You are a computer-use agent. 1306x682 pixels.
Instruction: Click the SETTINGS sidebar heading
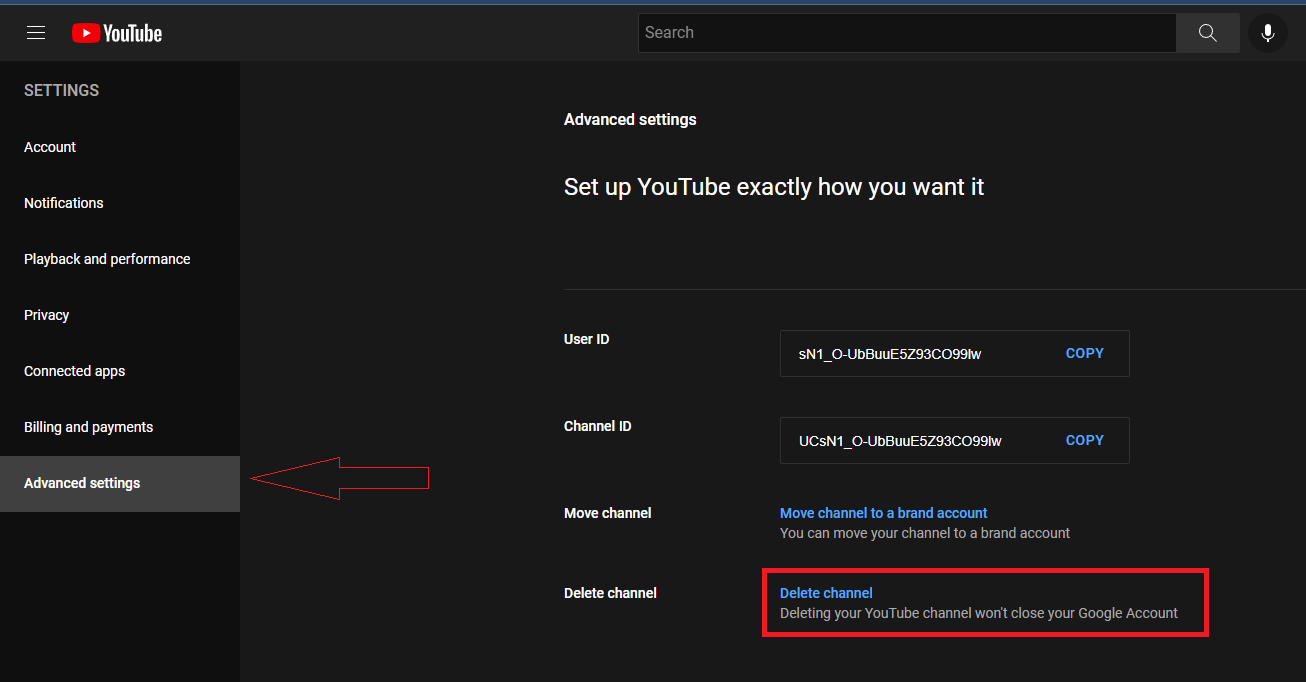click(x=62, y=90)
